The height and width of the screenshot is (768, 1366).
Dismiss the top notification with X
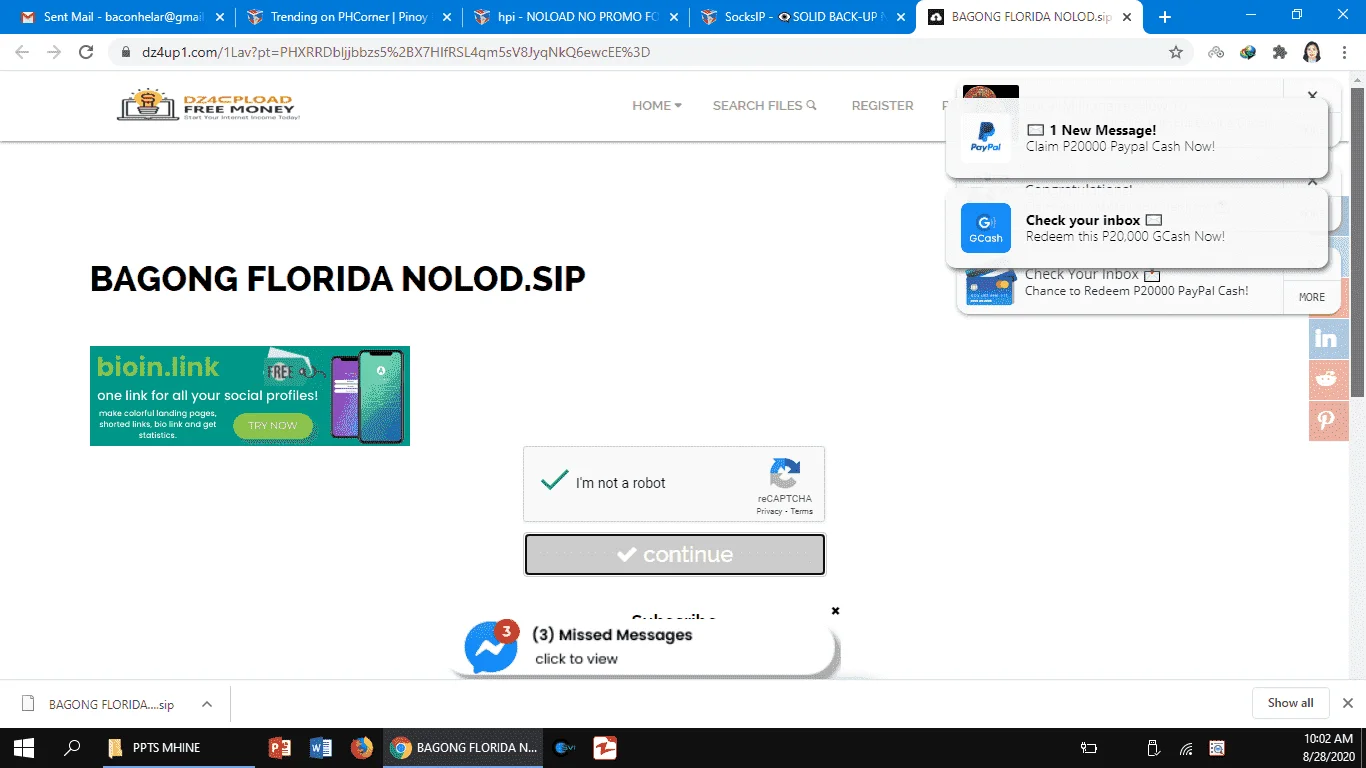point(1313,95)
